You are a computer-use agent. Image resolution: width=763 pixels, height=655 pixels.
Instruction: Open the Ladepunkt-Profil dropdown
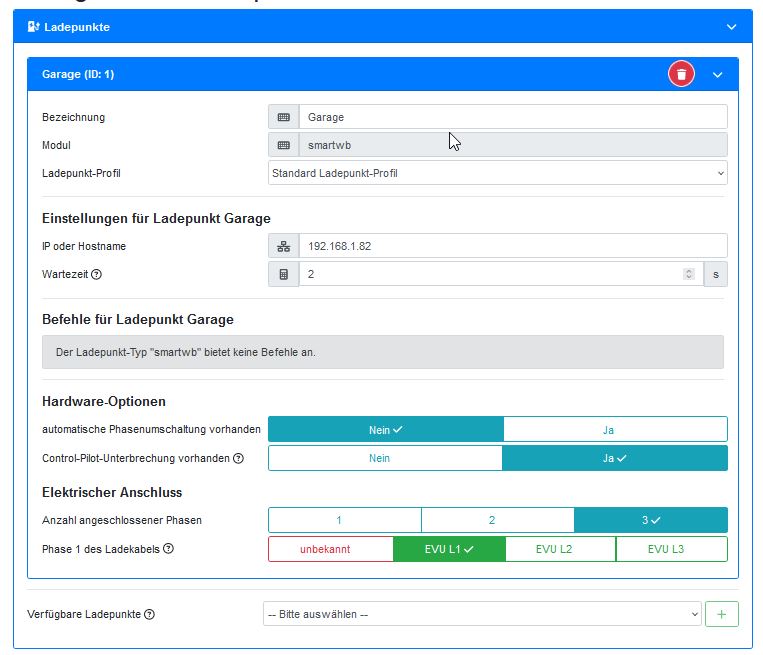pos(497,173)
